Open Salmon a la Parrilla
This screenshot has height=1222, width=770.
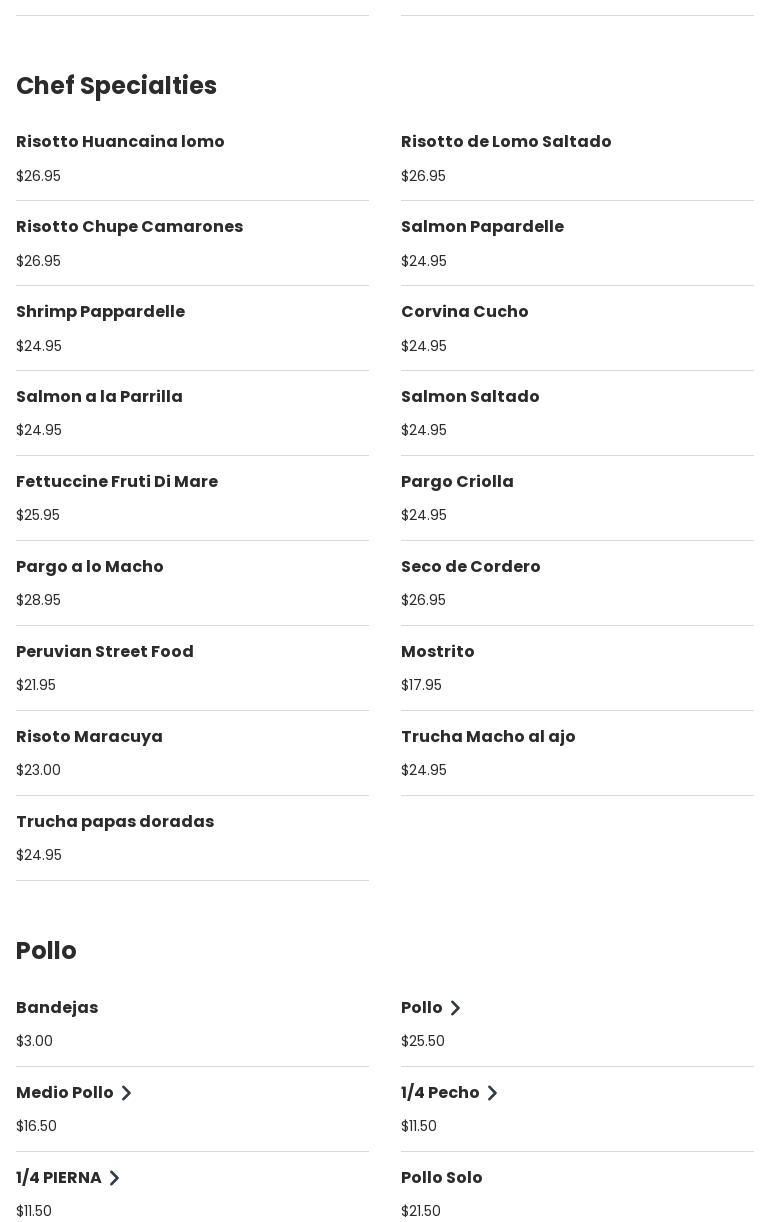click(x=99, y=397)
